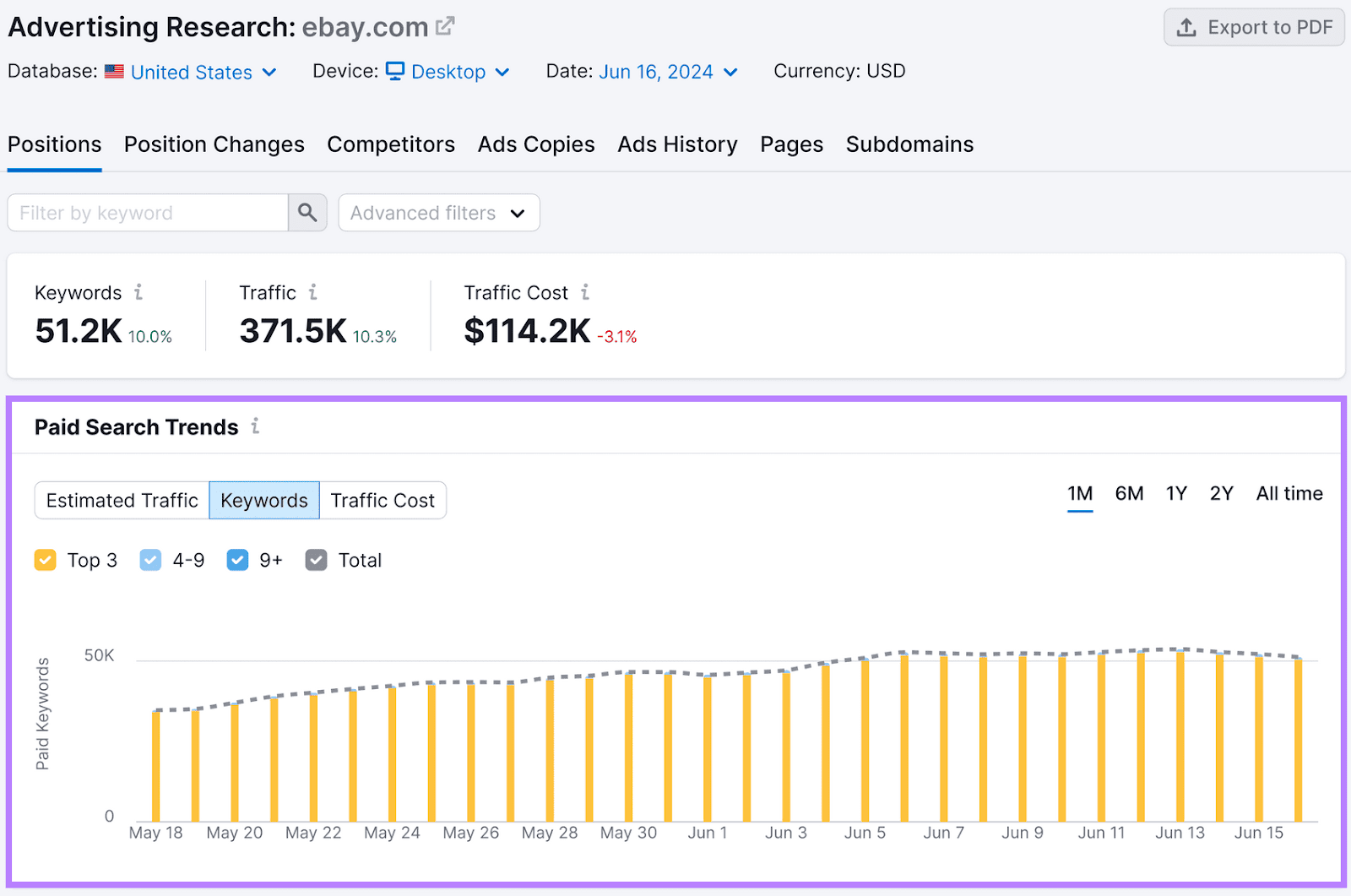
Task: Click the desktop device icon near Device
Action: pos(395,71)
